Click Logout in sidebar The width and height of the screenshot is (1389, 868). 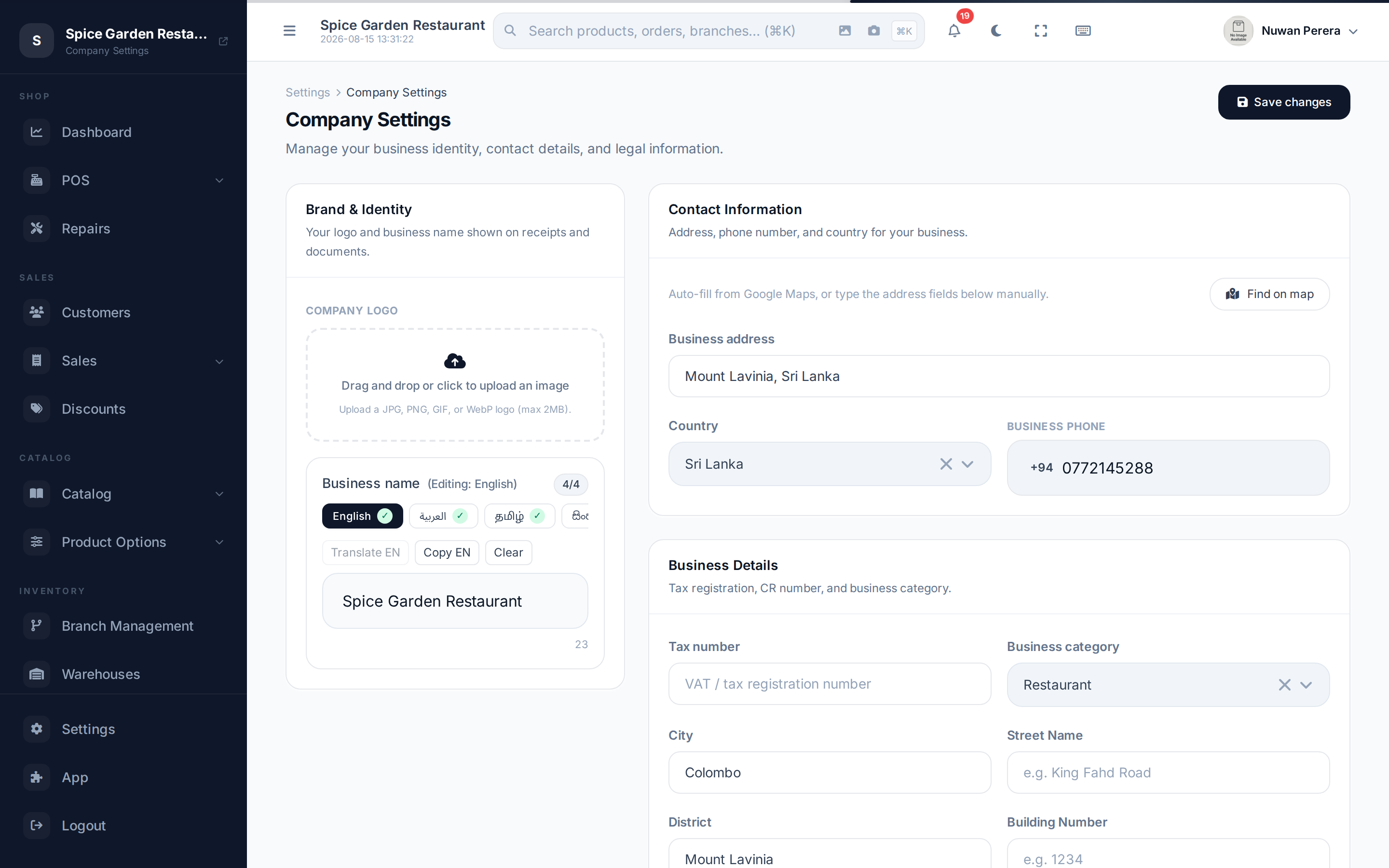123,826
